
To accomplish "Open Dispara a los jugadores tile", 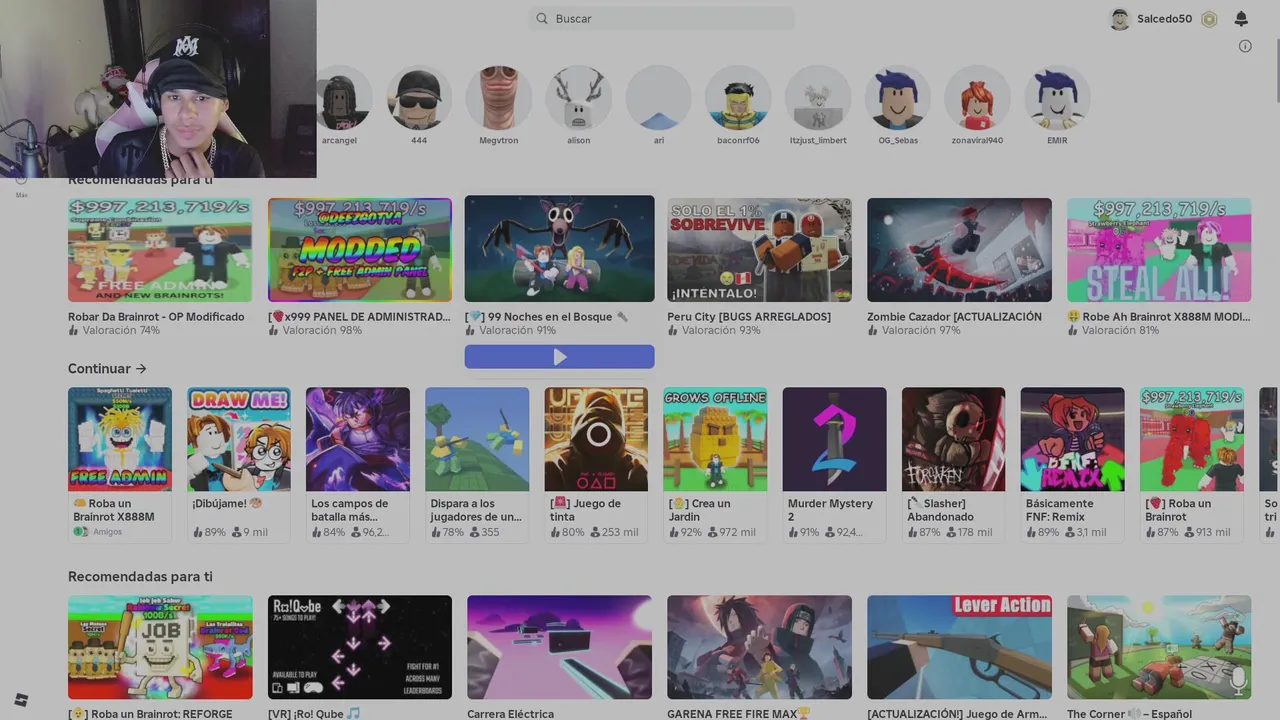I will (x=477, y=464).
